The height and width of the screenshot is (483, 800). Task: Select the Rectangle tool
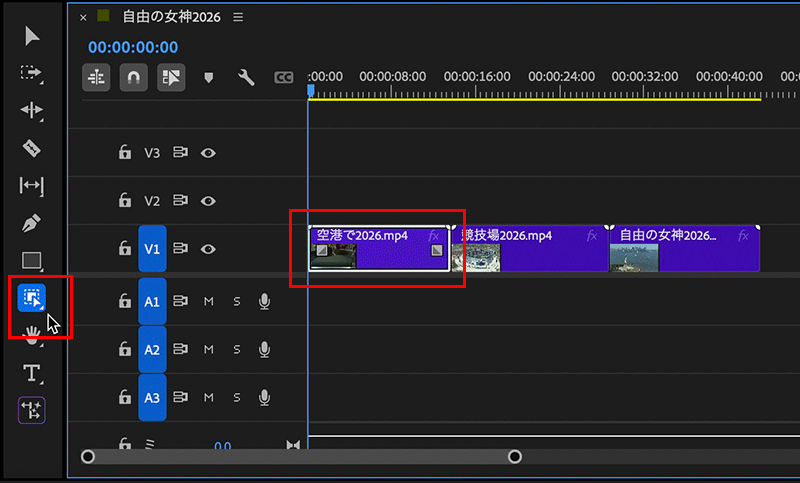click(32, 260)
